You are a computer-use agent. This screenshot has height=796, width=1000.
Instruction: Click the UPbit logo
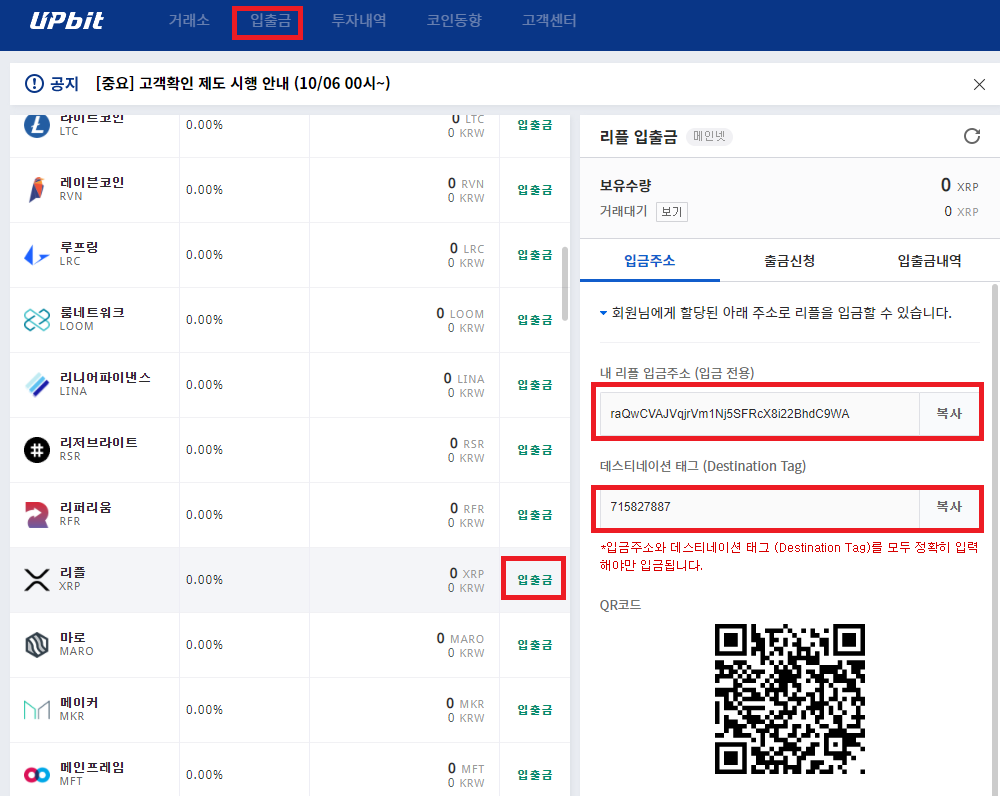(66, 20)
